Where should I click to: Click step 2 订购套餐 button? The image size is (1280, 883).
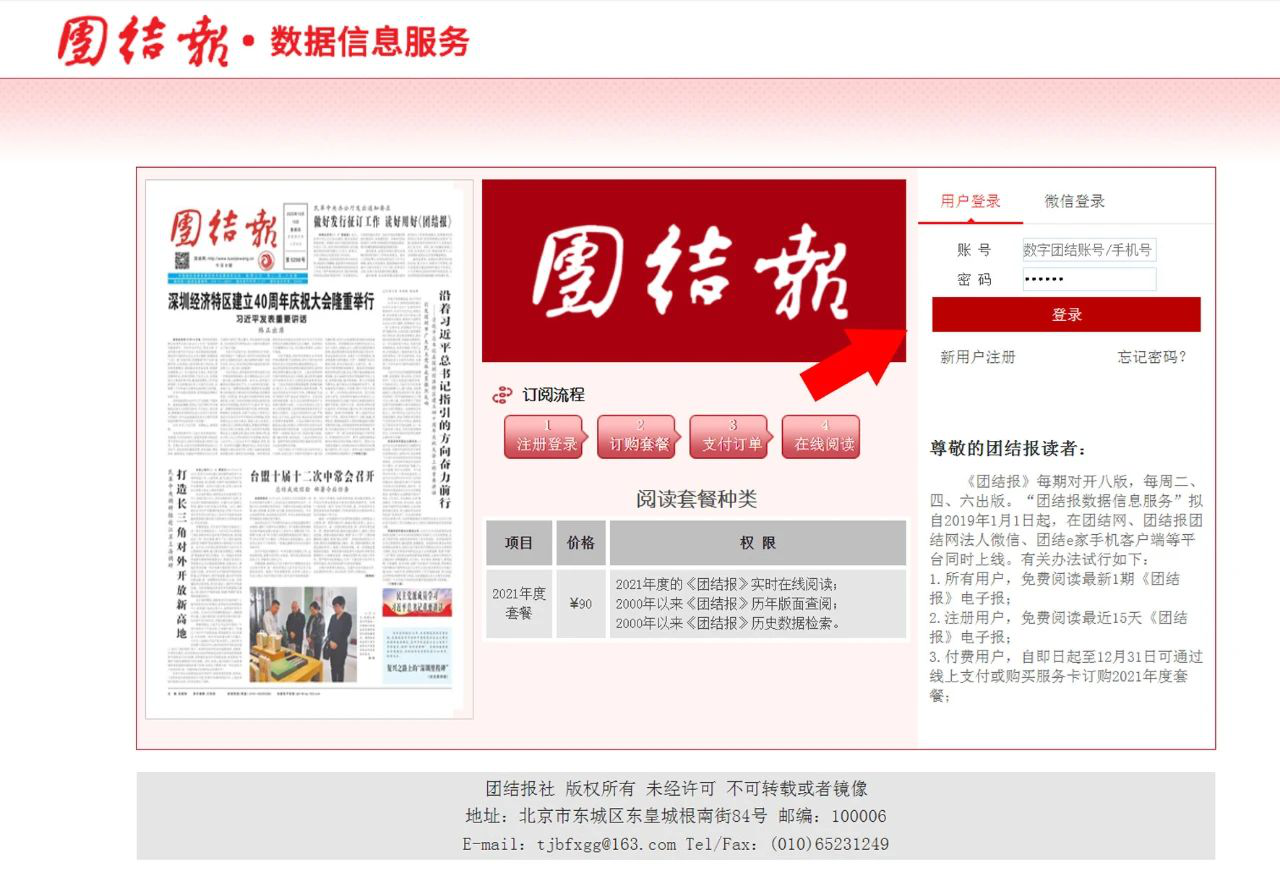[639, 437]
